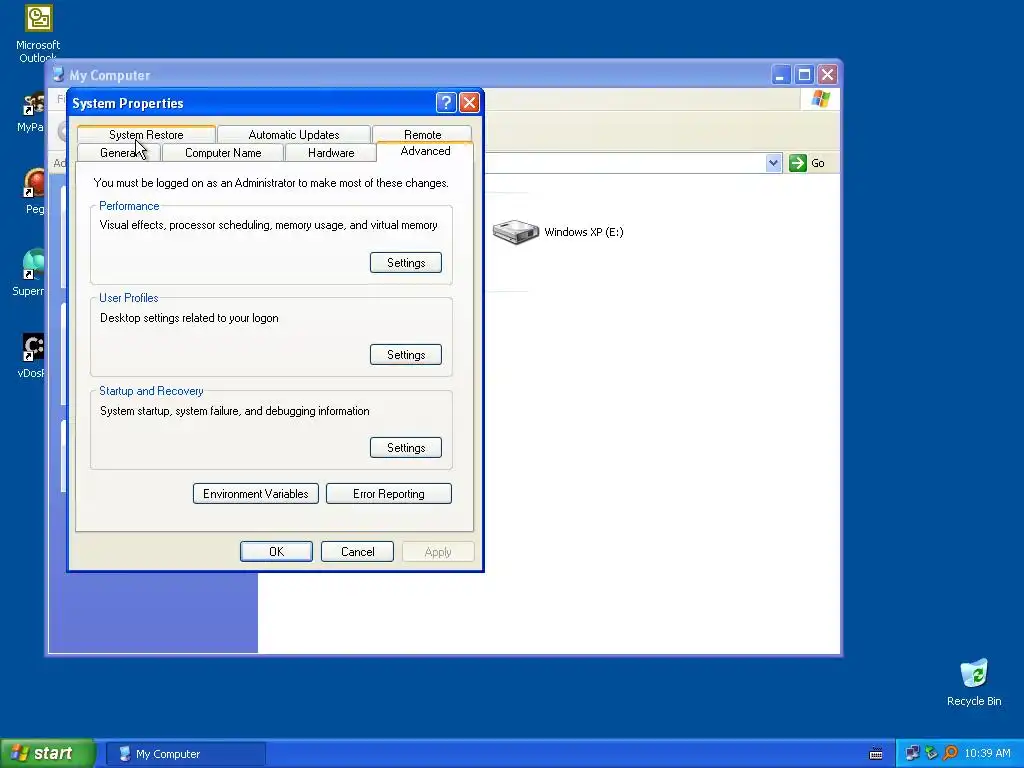Select the General tab
Screen dimensions: 1024x768
tap(119, 153)
